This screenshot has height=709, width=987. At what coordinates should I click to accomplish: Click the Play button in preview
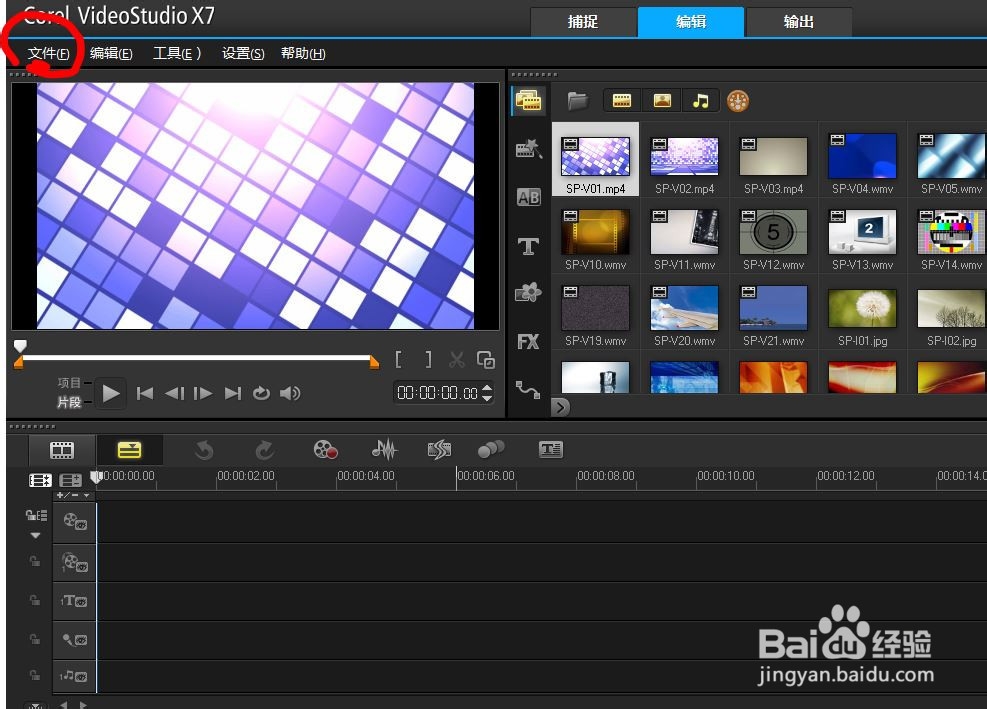pos(111,394)
